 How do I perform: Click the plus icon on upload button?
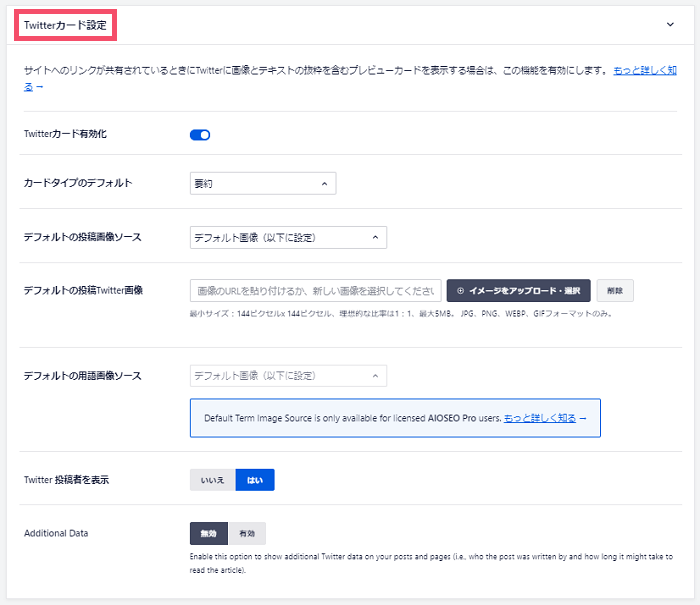[x=460, y=291]
